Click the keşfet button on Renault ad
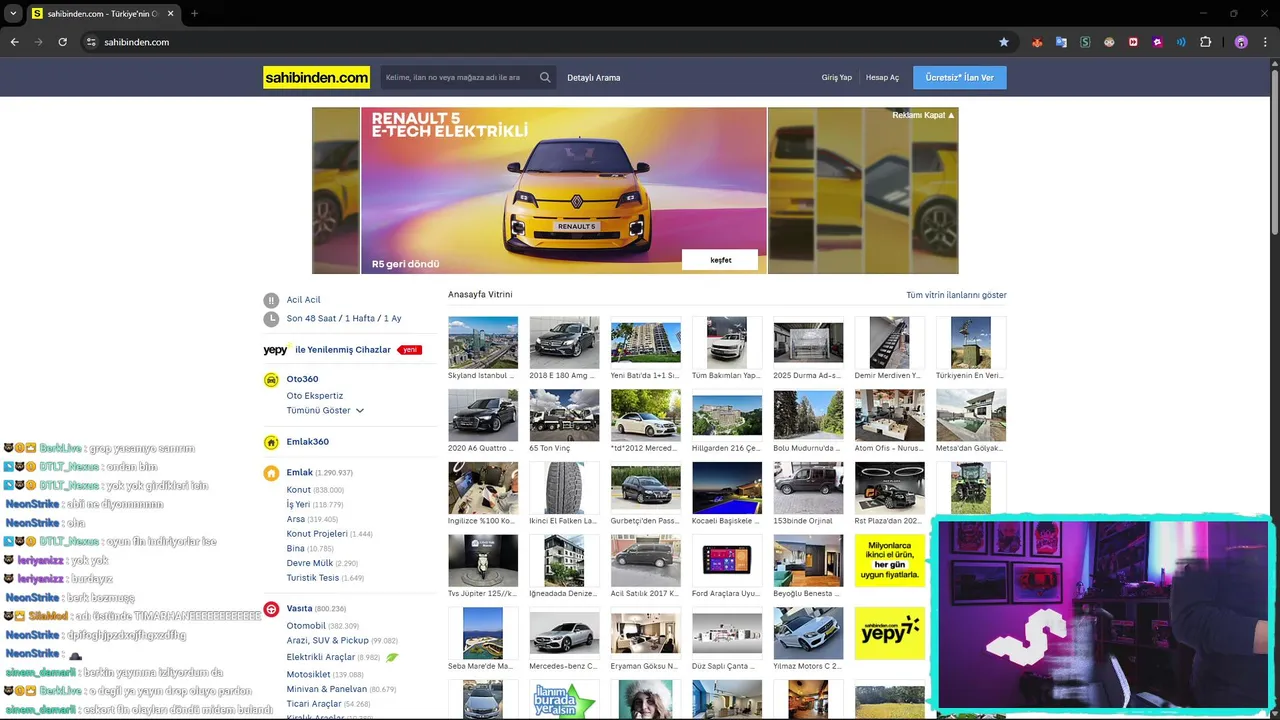 coord(720,260)
